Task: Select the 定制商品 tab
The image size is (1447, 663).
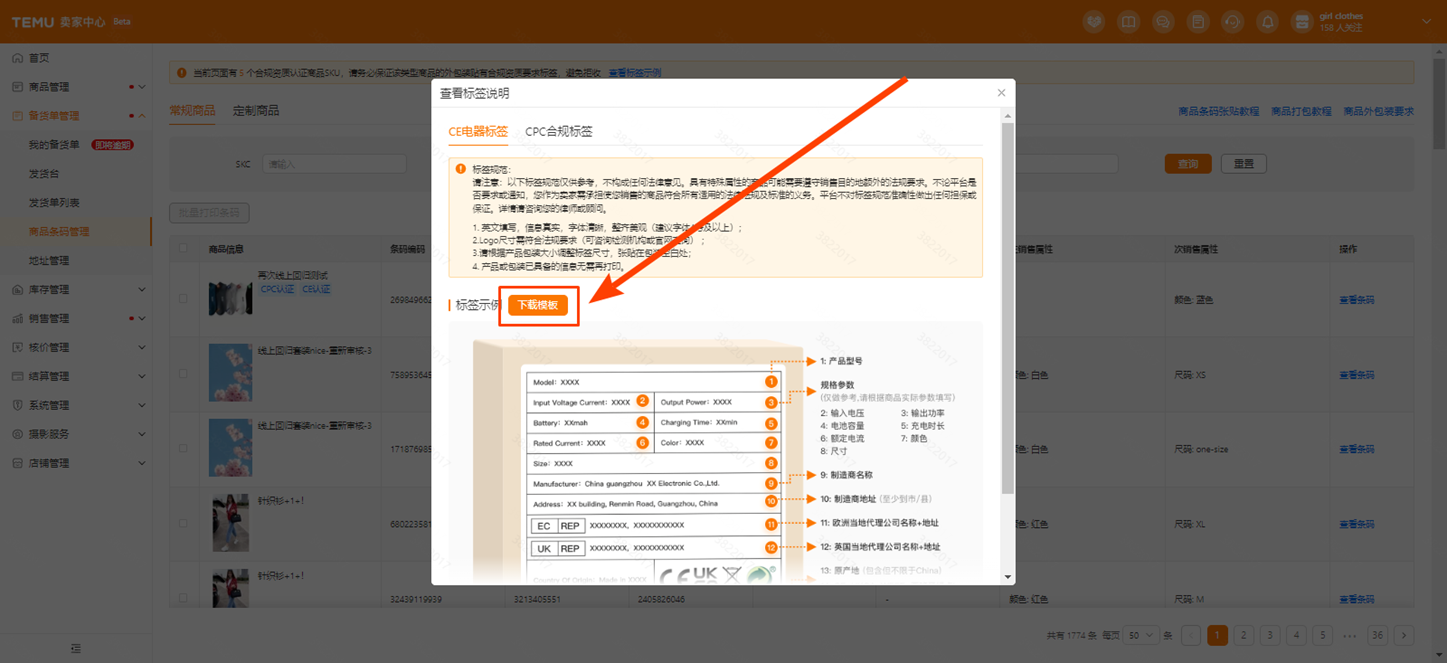Action: [x=256, y=111]
